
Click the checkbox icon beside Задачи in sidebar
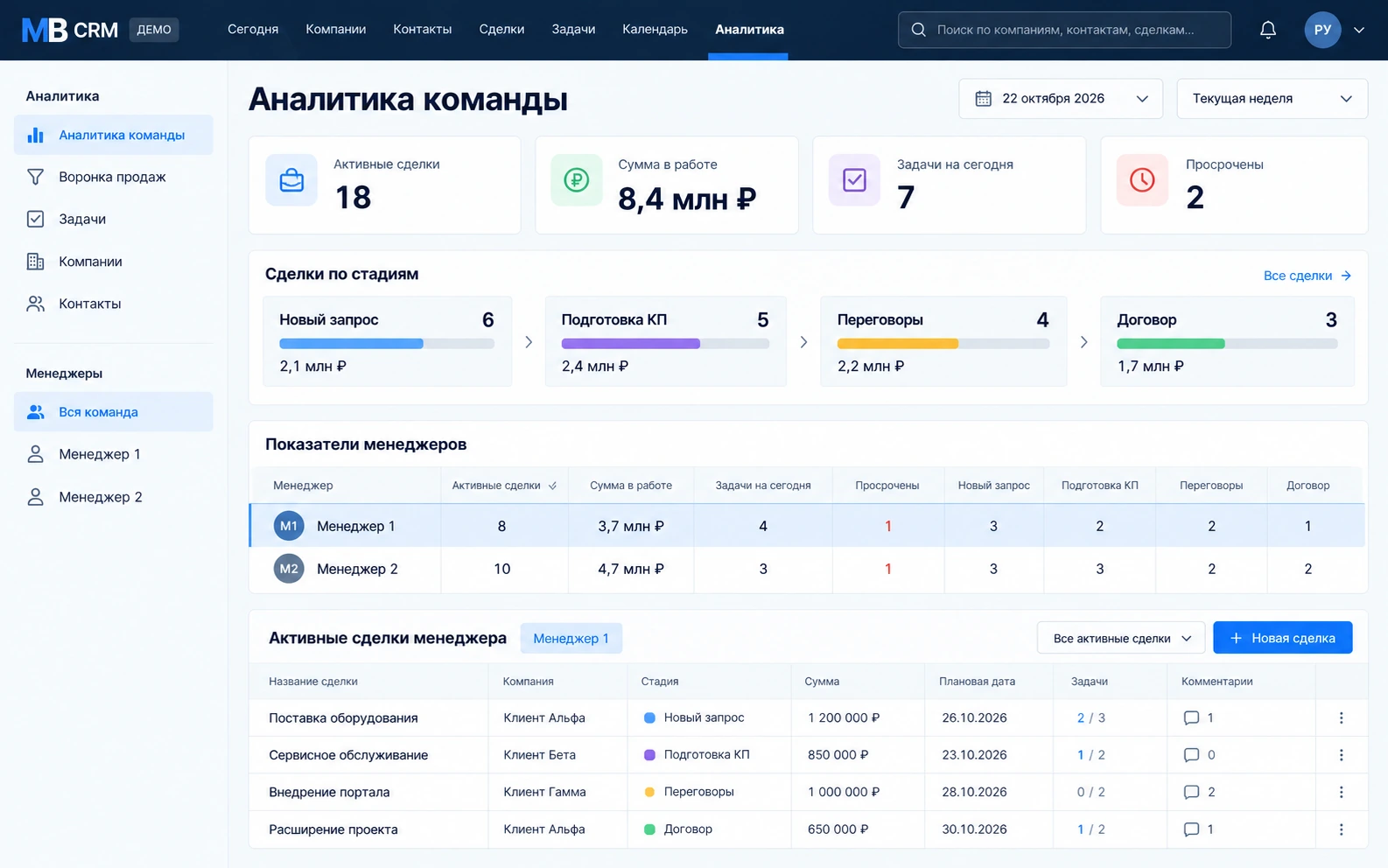[x=35, y=219]
